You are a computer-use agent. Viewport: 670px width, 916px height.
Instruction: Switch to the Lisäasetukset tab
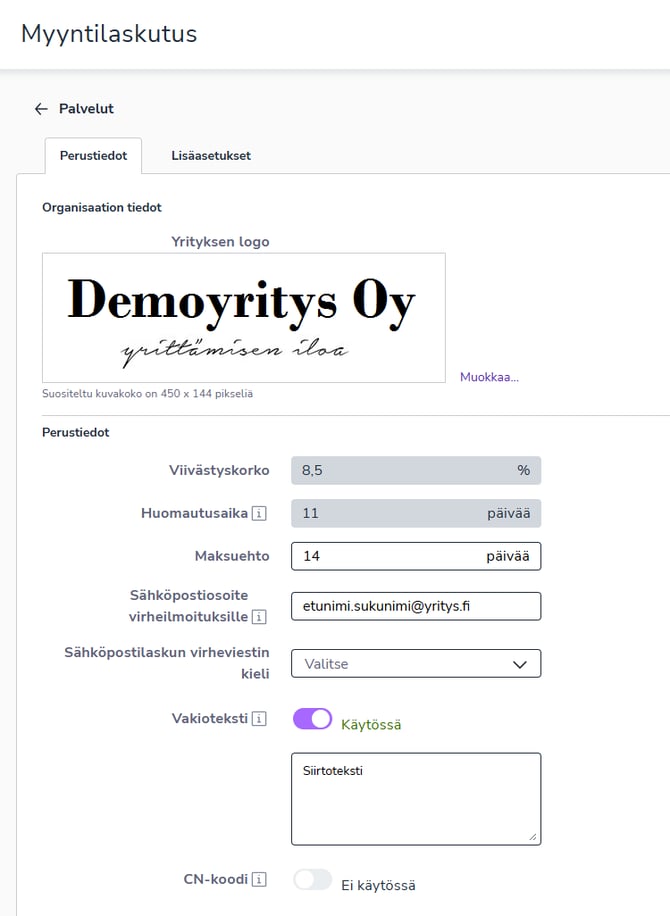click(210, 156)
